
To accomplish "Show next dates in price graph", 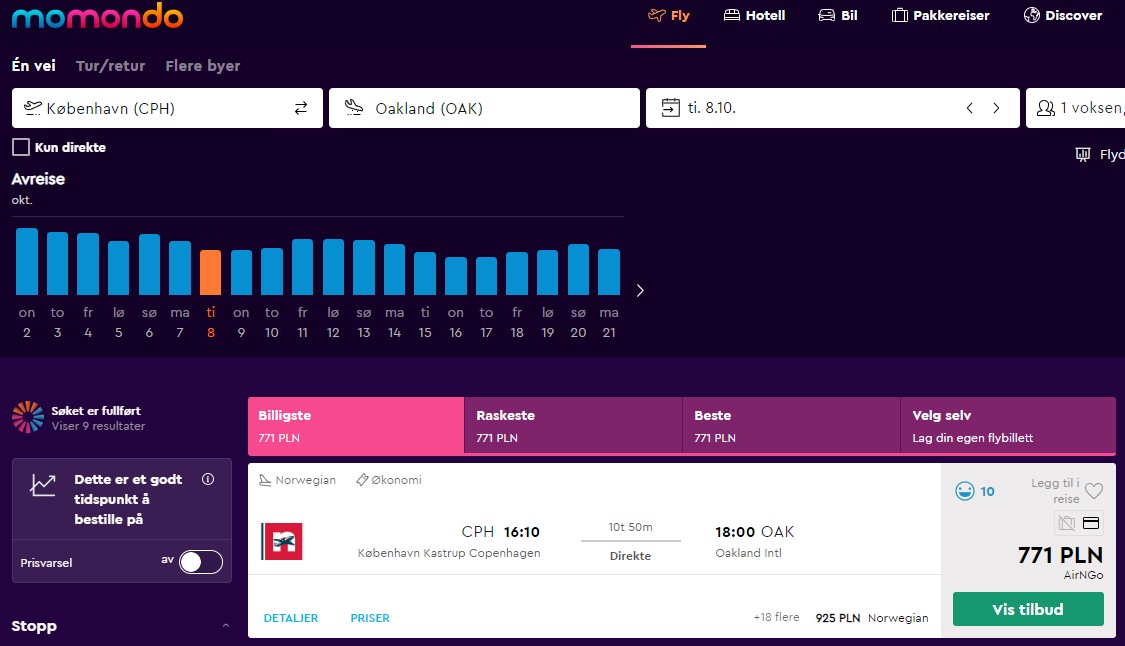I will 640,291.
